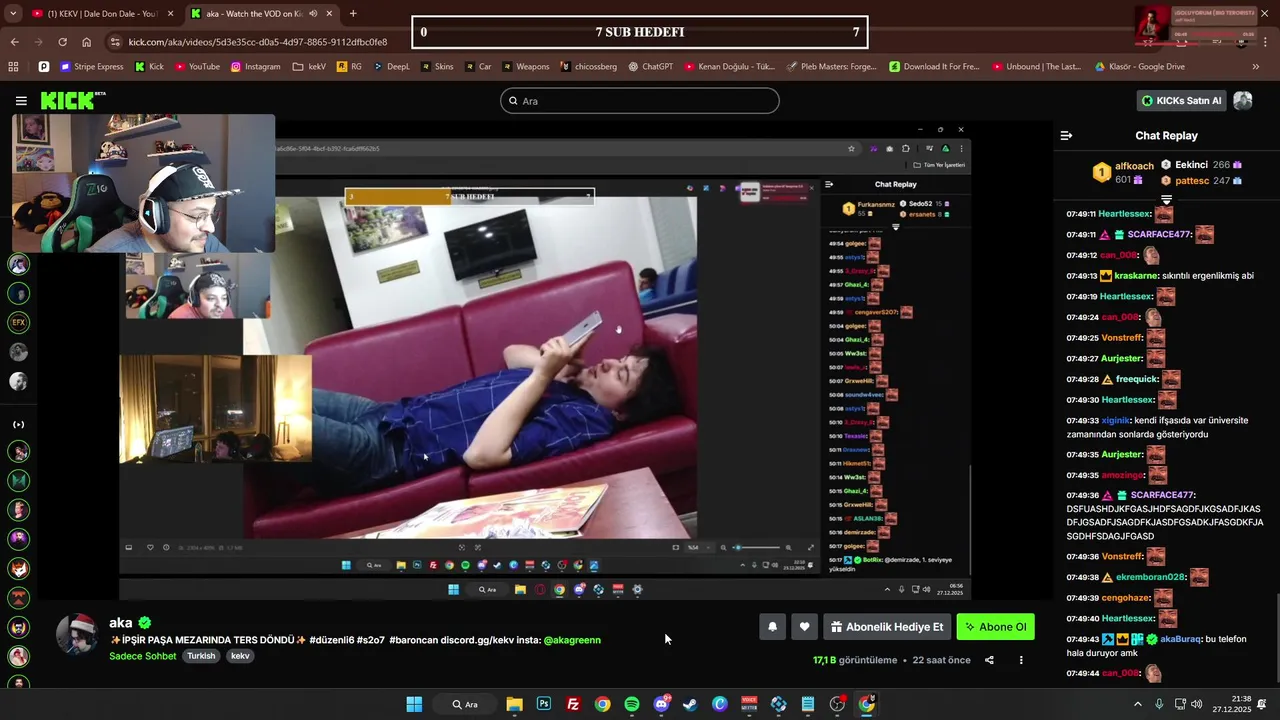Click the 'Abonelik Hediye Et' button

coord(887,627)
